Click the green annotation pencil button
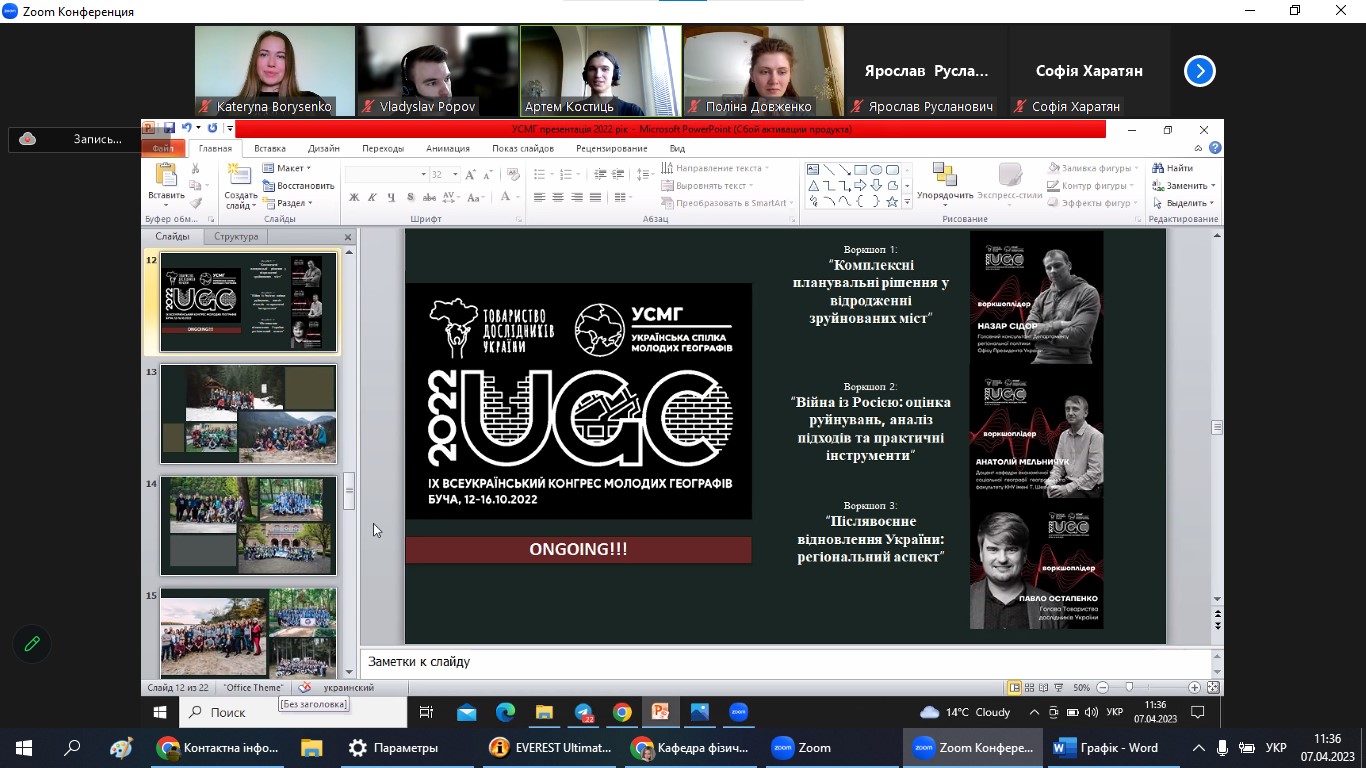The height and width of the screenshot is (768, 1366). (x=32, y=644)
